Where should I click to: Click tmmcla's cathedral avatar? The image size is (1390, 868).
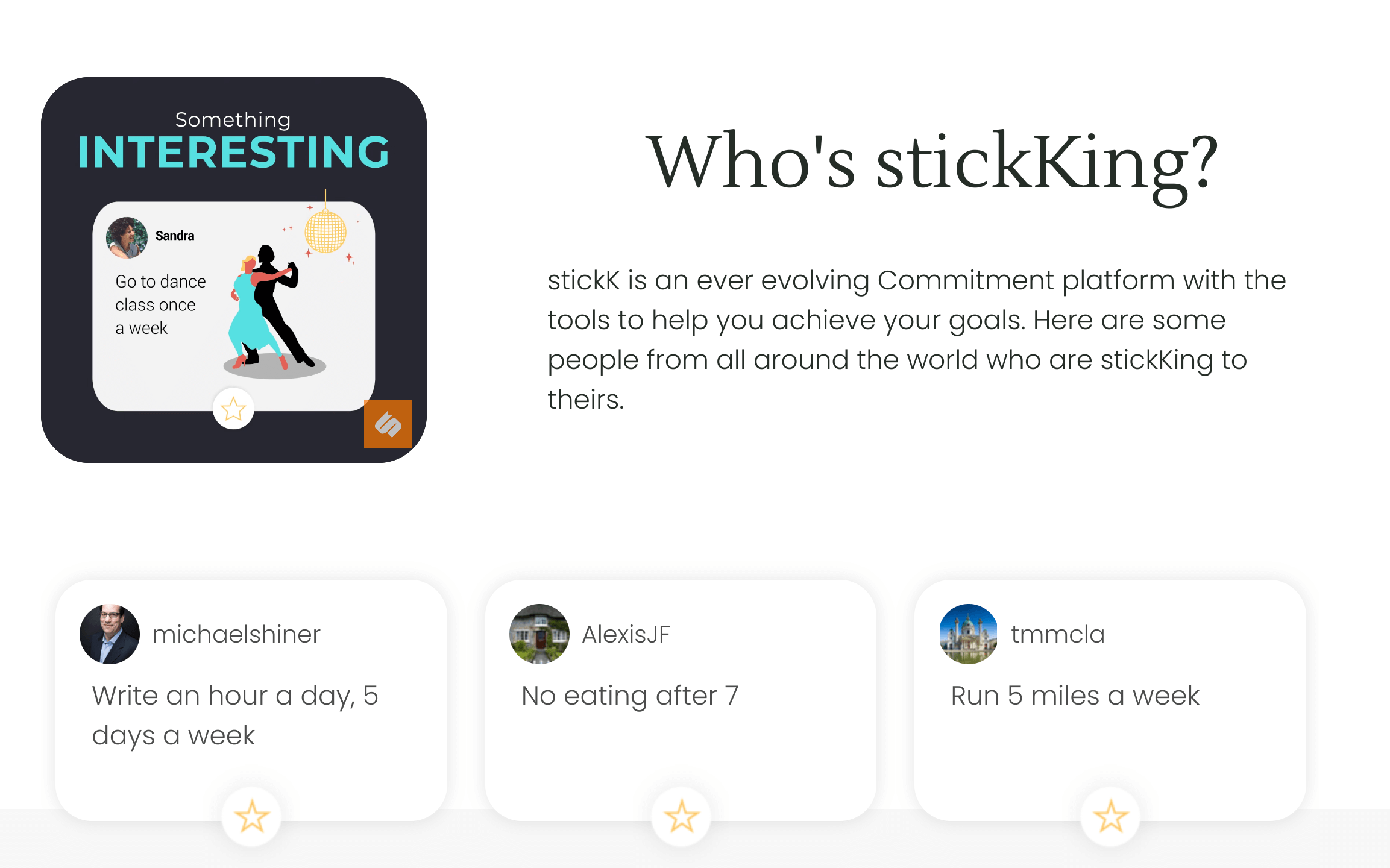tap(968, 634)
